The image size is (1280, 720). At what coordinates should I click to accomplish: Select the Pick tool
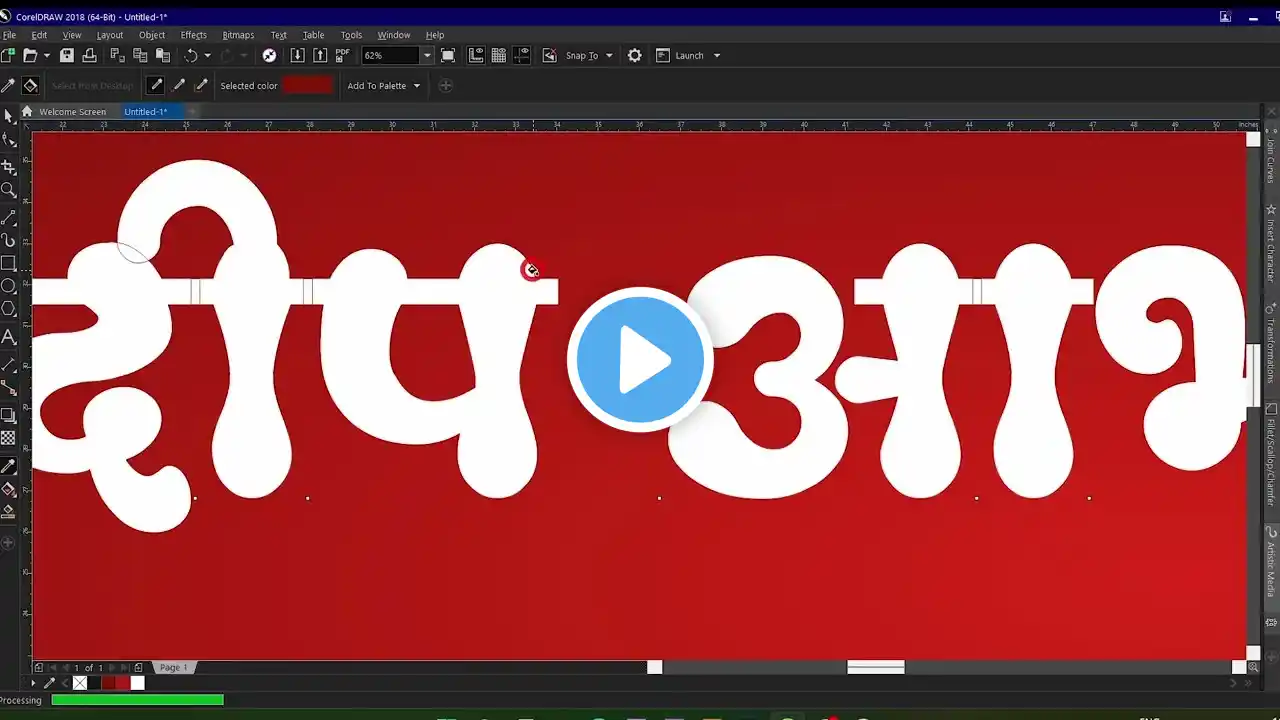coord(9,114)
